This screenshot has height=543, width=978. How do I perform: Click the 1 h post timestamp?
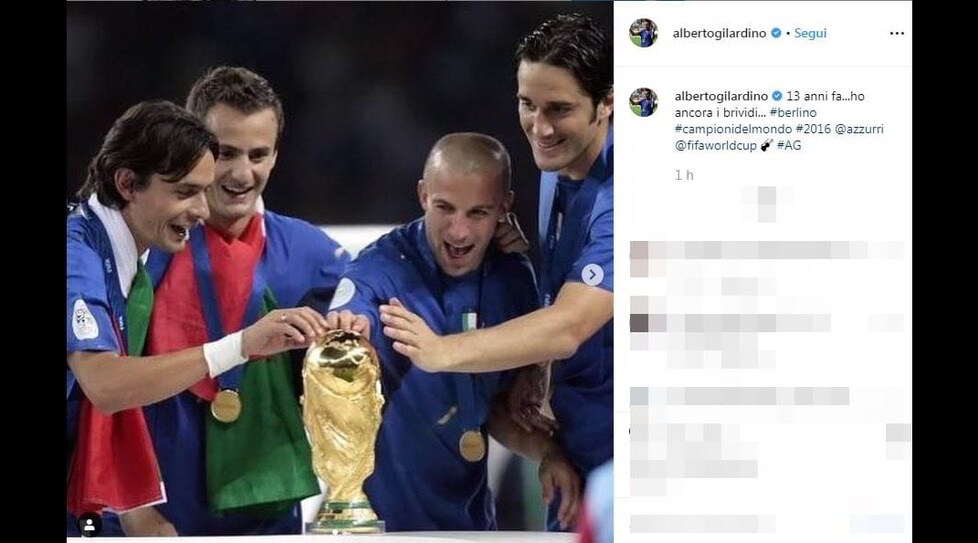(684, 175)
